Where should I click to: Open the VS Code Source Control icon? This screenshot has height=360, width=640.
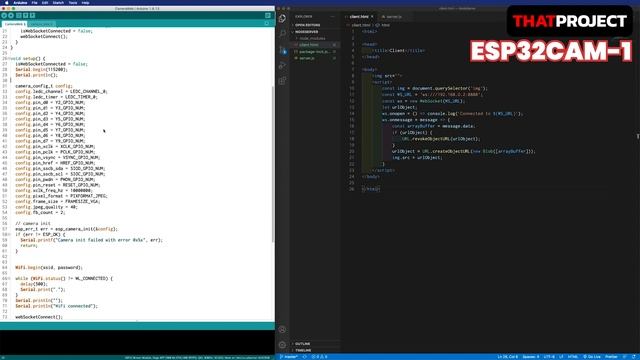click(282, 50)
